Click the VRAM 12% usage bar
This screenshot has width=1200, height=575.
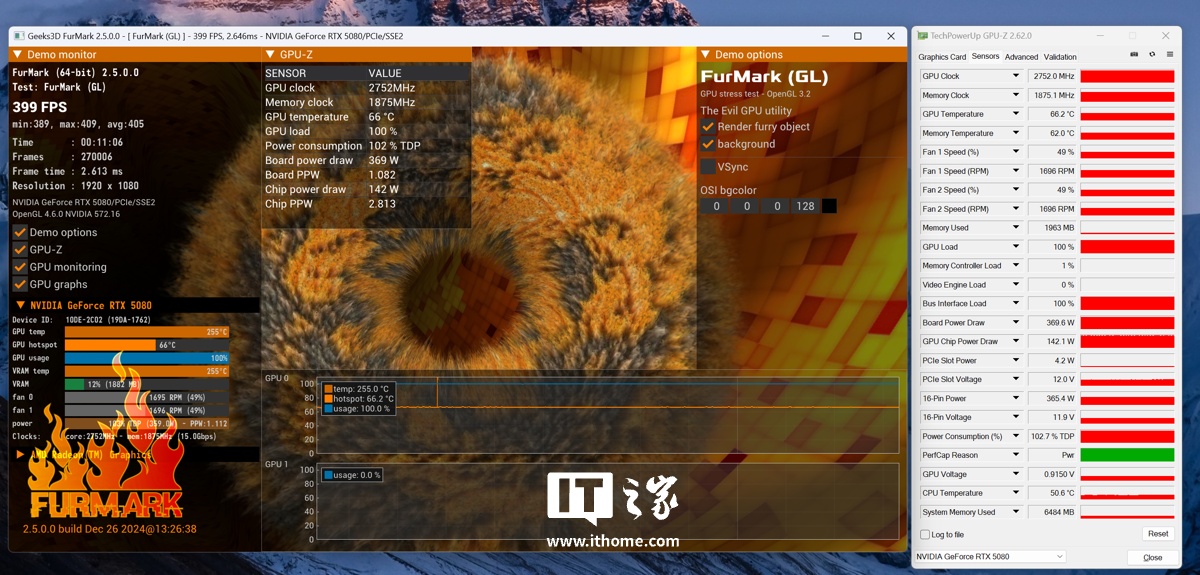tap(147, 384)
